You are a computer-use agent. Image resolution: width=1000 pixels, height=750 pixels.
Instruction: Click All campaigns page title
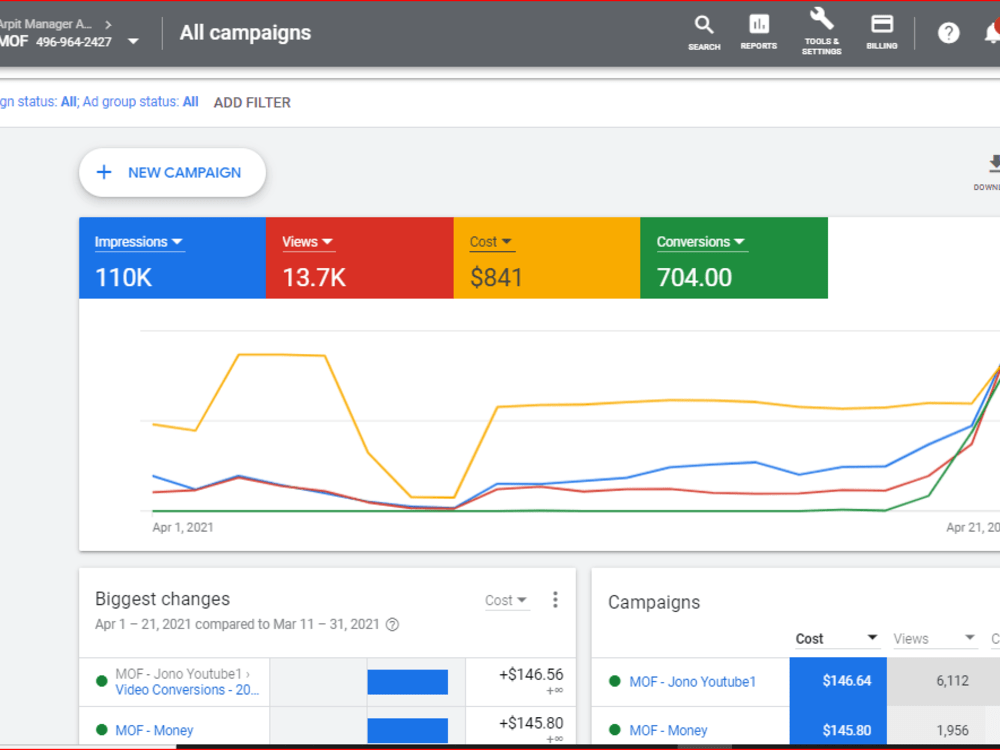246,33
